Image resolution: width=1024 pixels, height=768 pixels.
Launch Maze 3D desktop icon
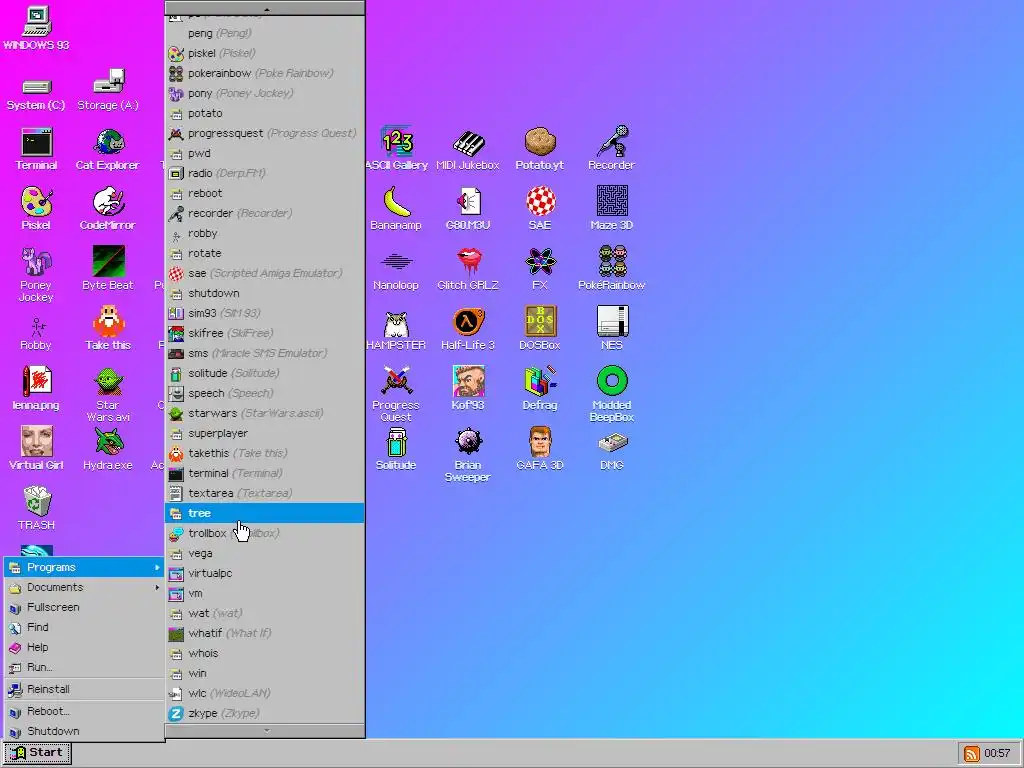point(612,209)
